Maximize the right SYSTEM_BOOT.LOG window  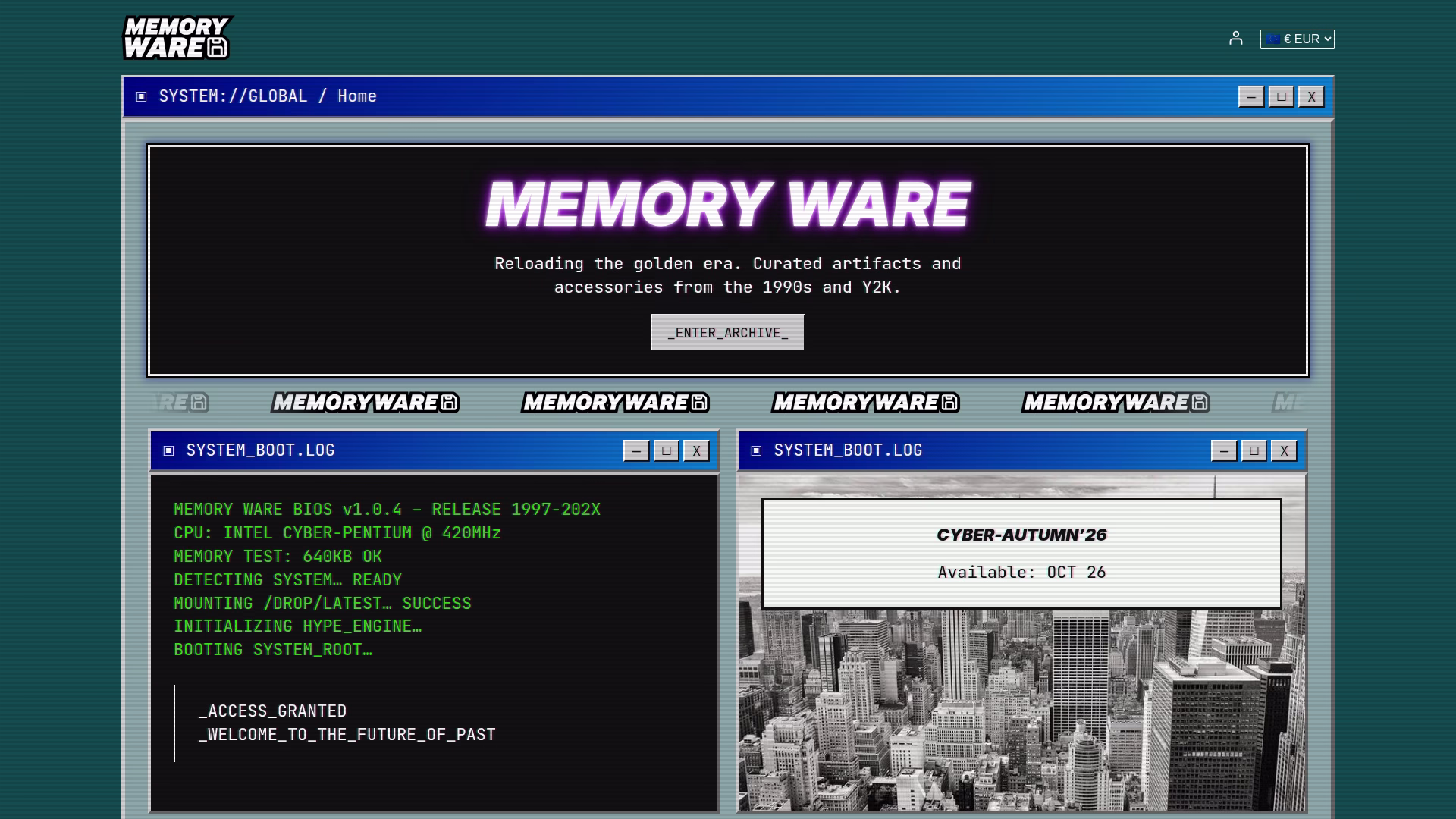click(1254, 450)
